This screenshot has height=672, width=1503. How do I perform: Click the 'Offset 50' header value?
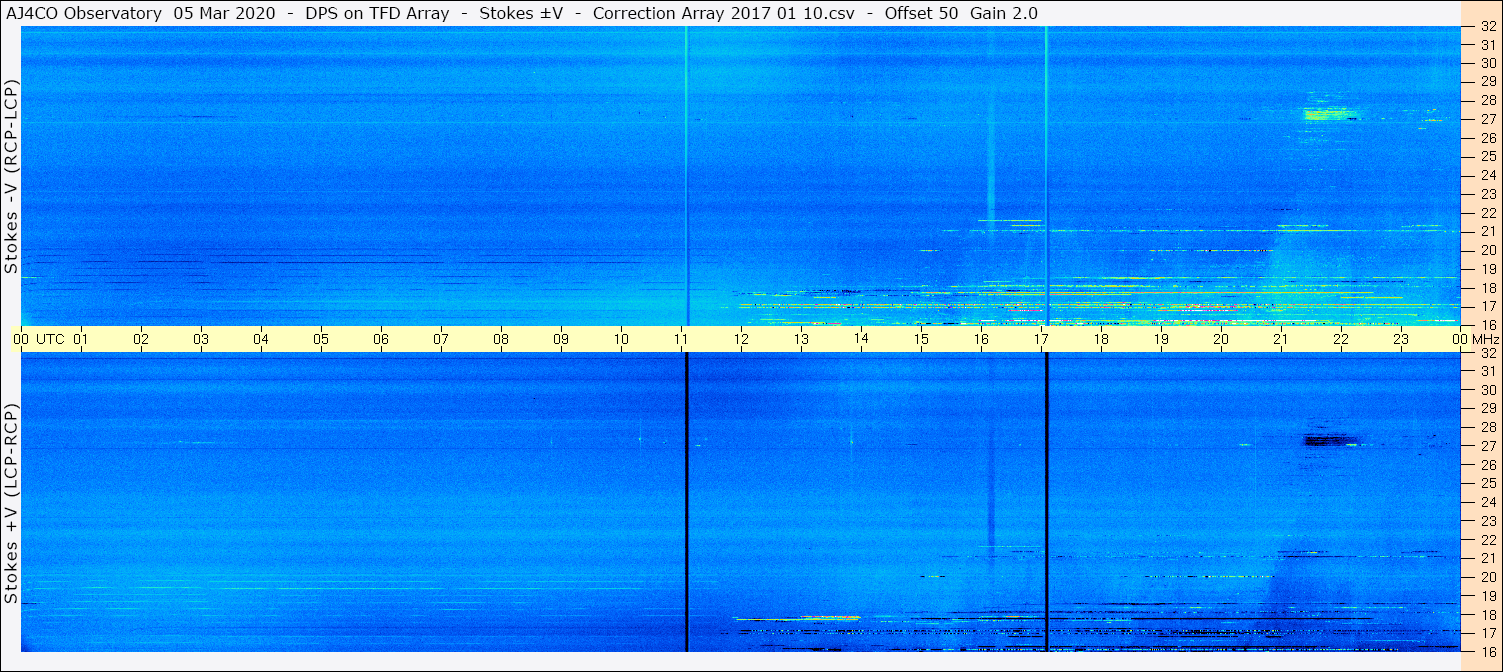coord(921,13)
